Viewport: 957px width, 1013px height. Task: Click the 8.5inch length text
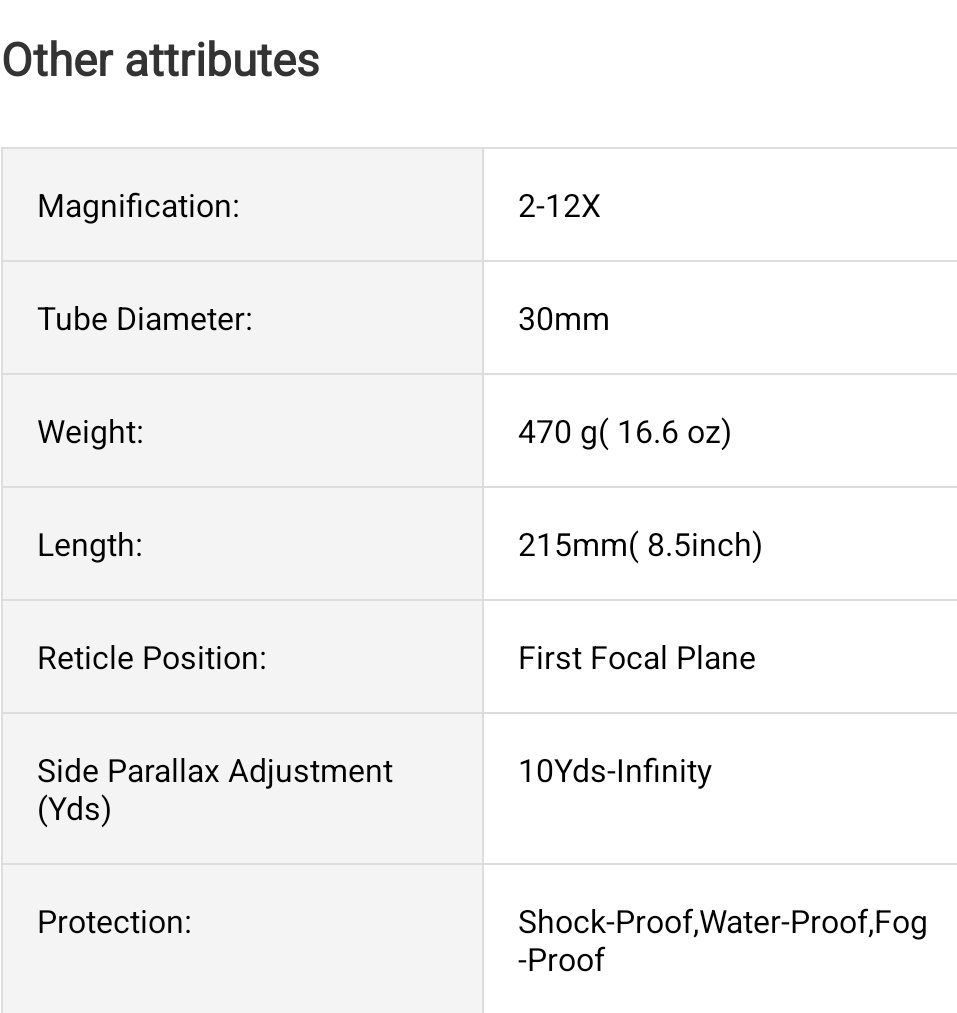(x=704, y=545)
